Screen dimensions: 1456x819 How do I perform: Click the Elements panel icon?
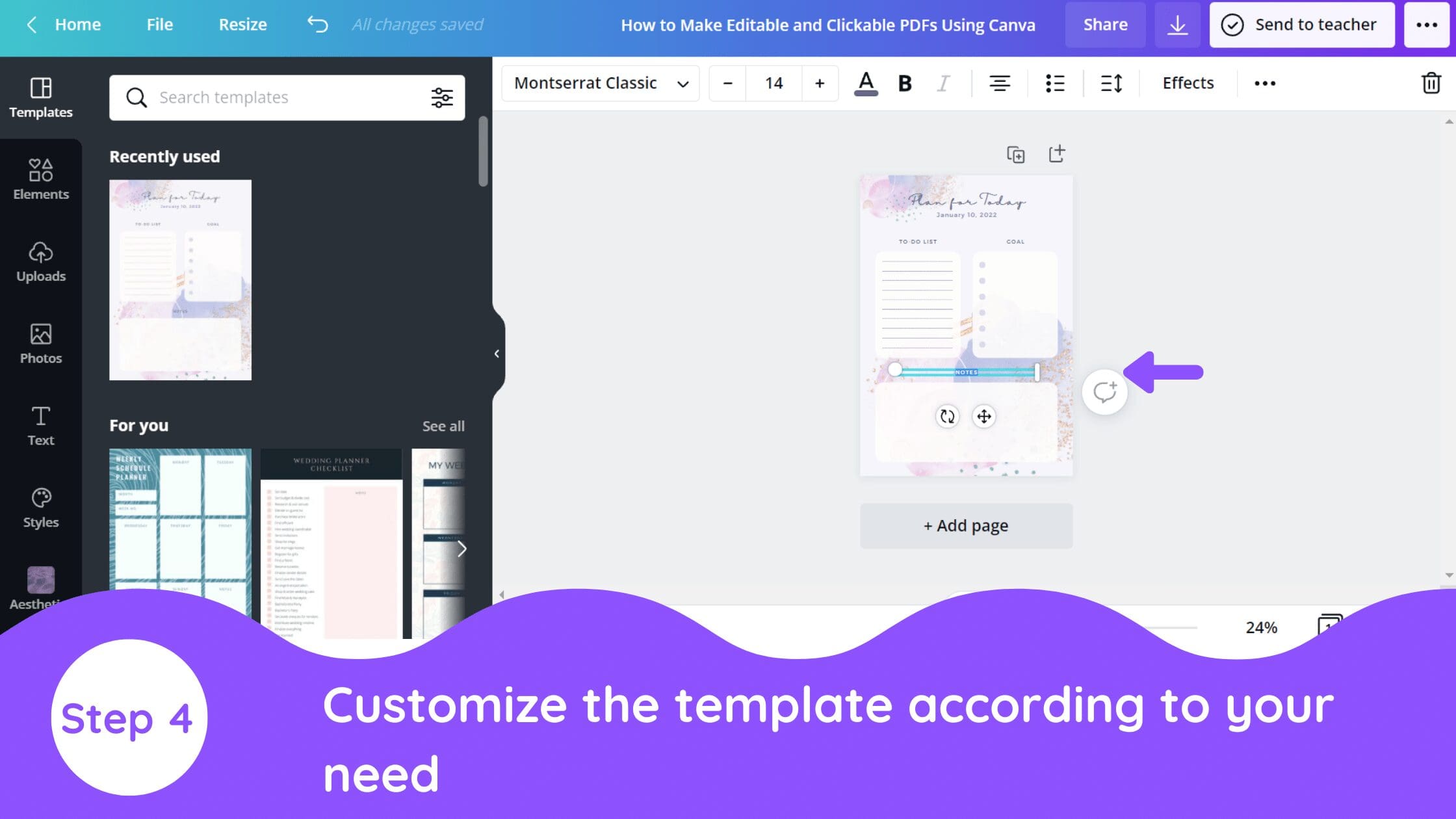tap(41, 179)
